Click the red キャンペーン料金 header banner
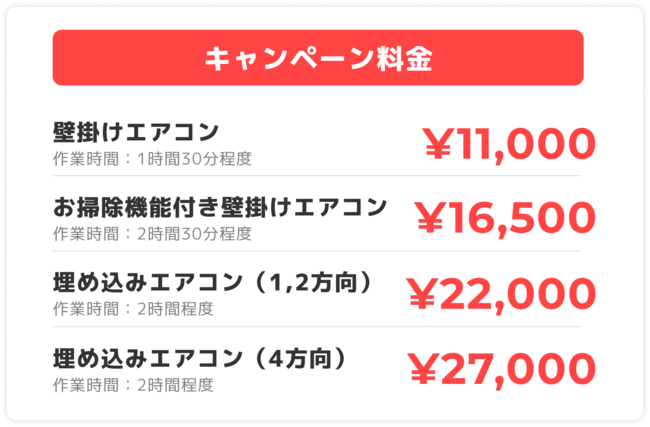Screen dimensions: 650x427 [x=318, y=58]
